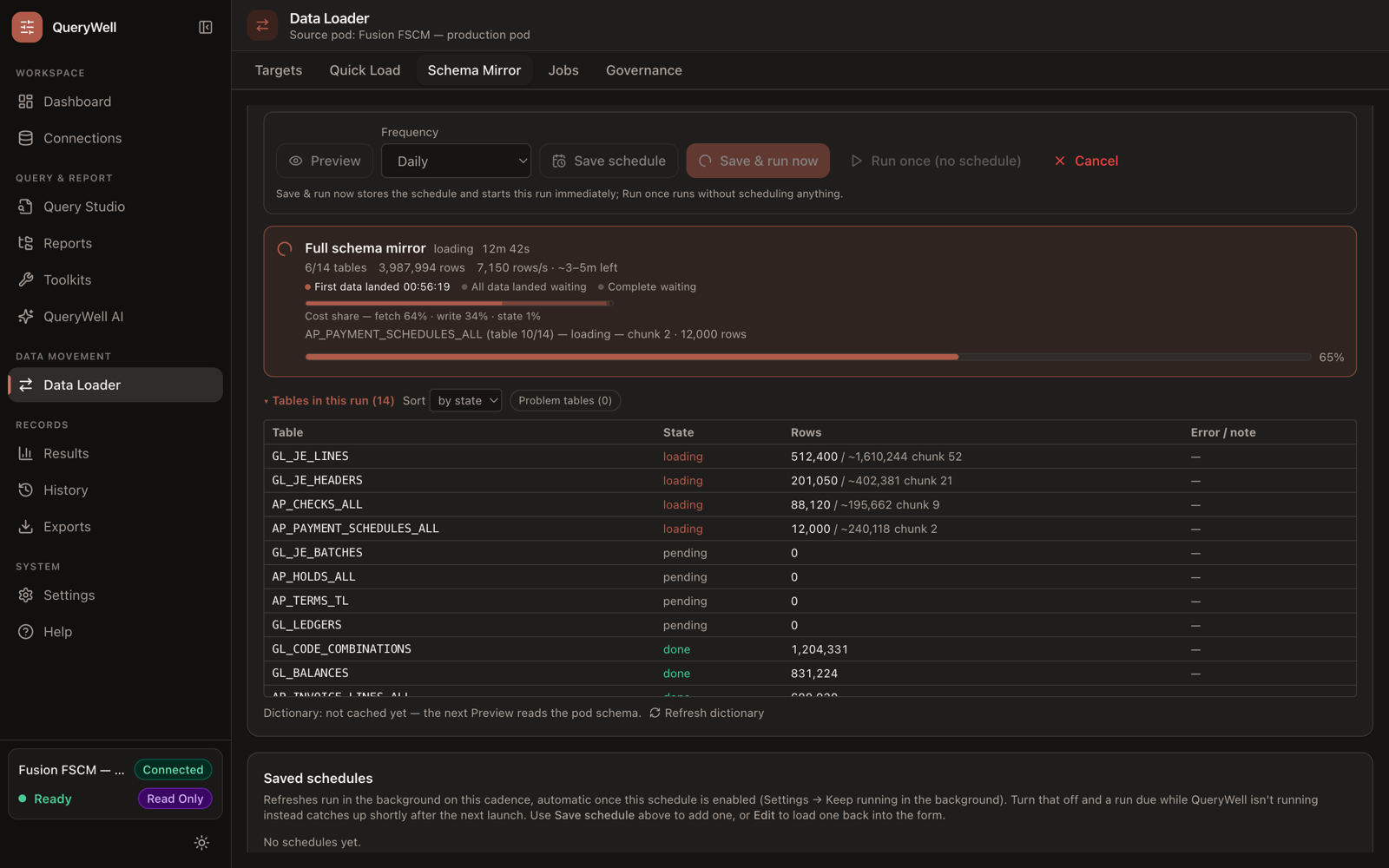Click Complete waiting milestone
Viewport: 1389px width, 868px height.
click(647, 286)
